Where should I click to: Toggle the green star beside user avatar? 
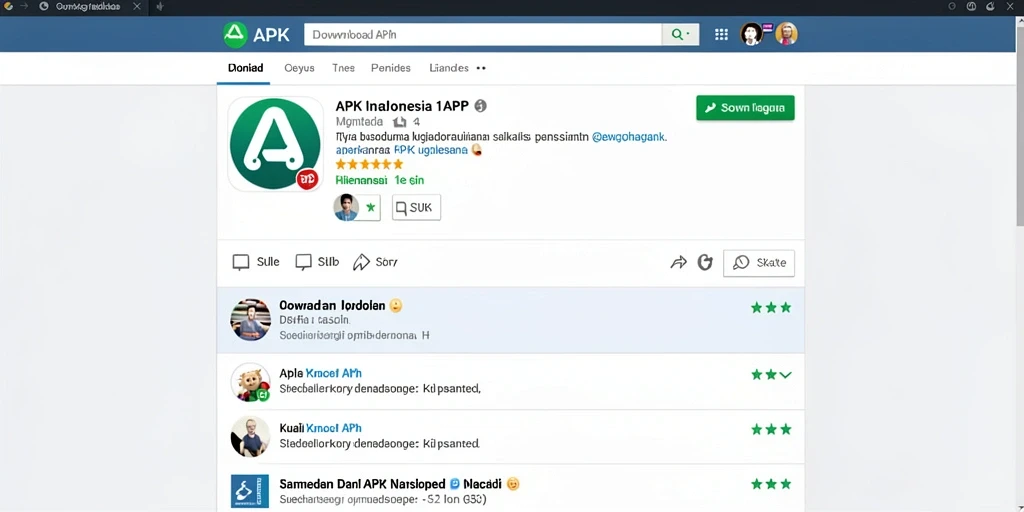coord(371,208)
